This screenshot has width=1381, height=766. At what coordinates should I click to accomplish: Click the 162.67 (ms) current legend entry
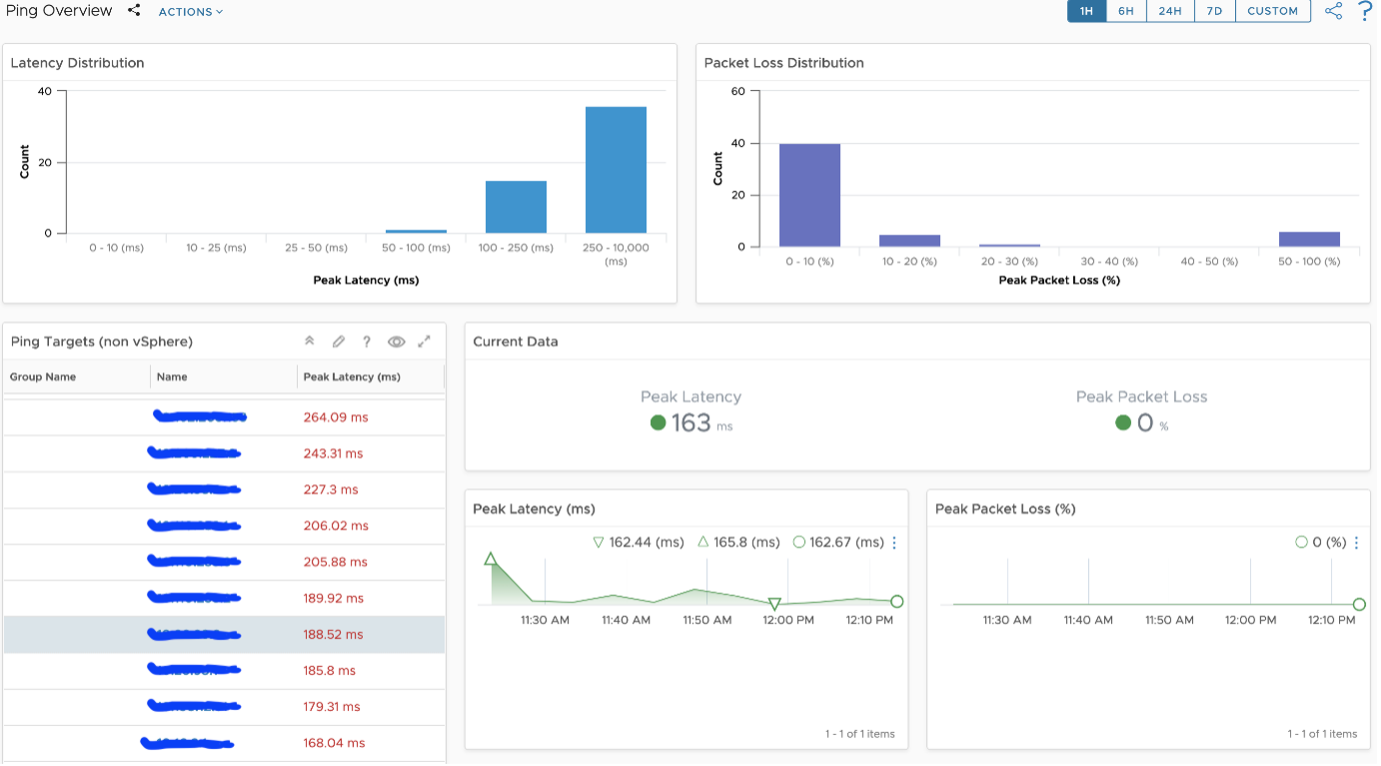point(838,542)
